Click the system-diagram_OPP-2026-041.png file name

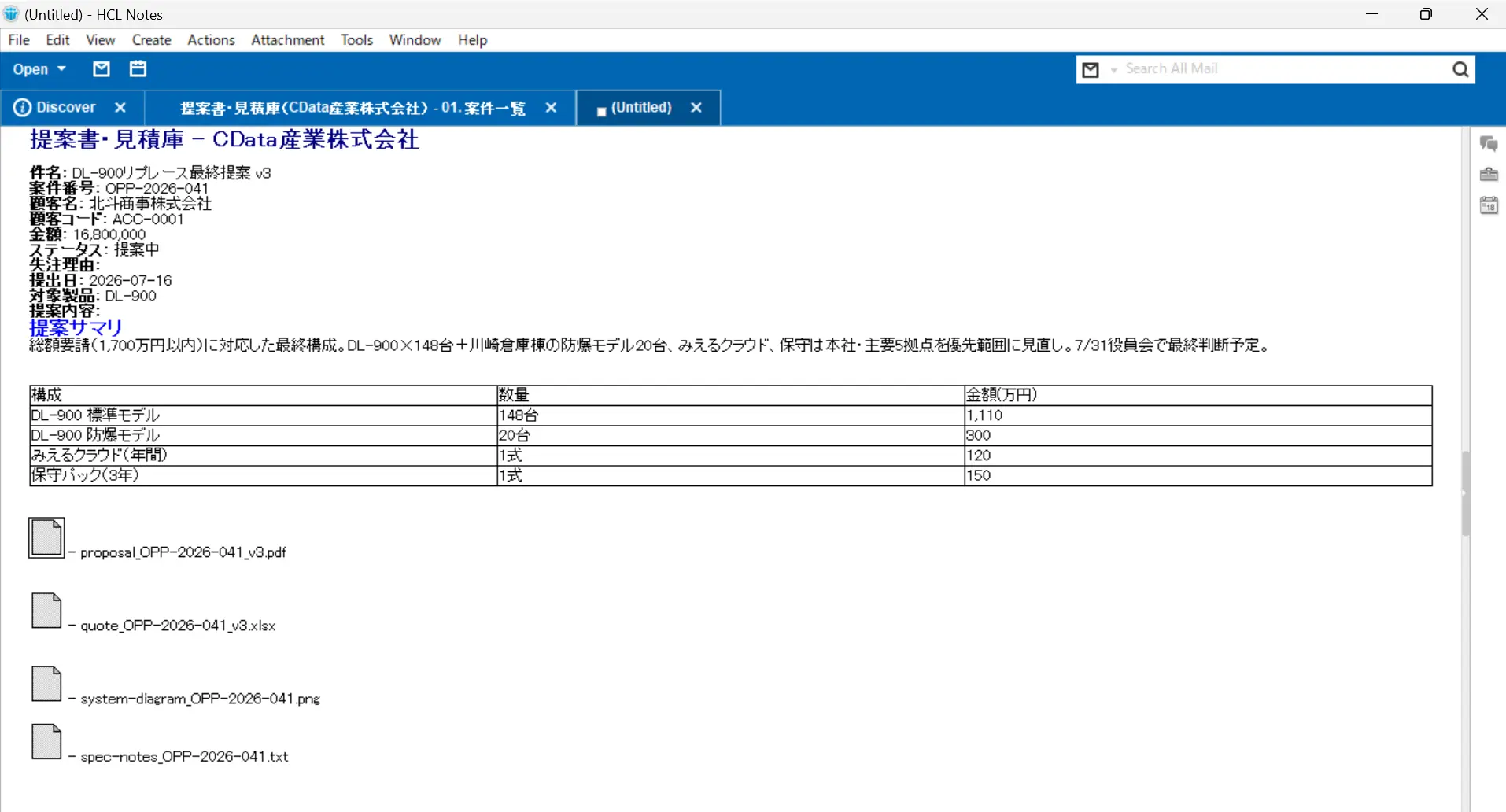200,699
